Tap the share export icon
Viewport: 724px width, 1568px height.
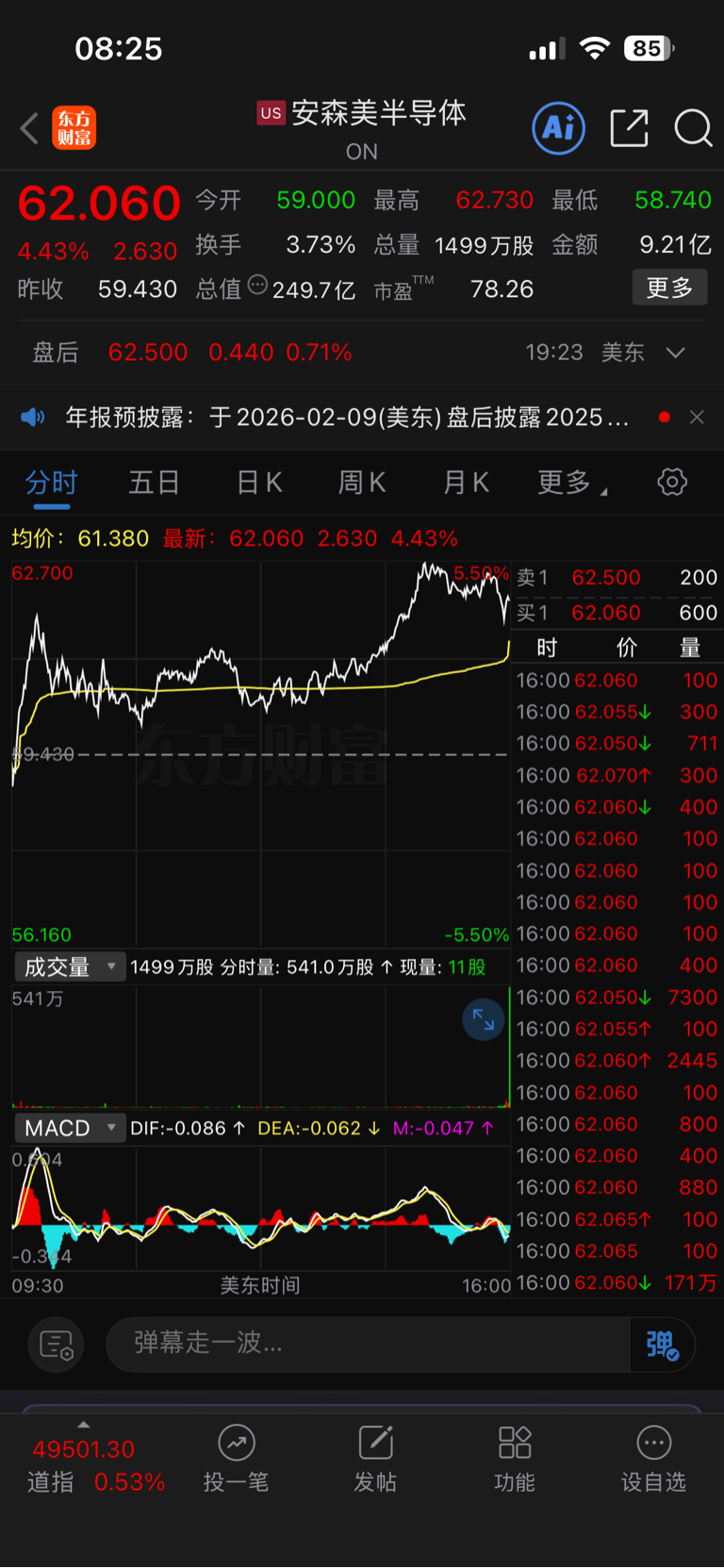[629, 127]
